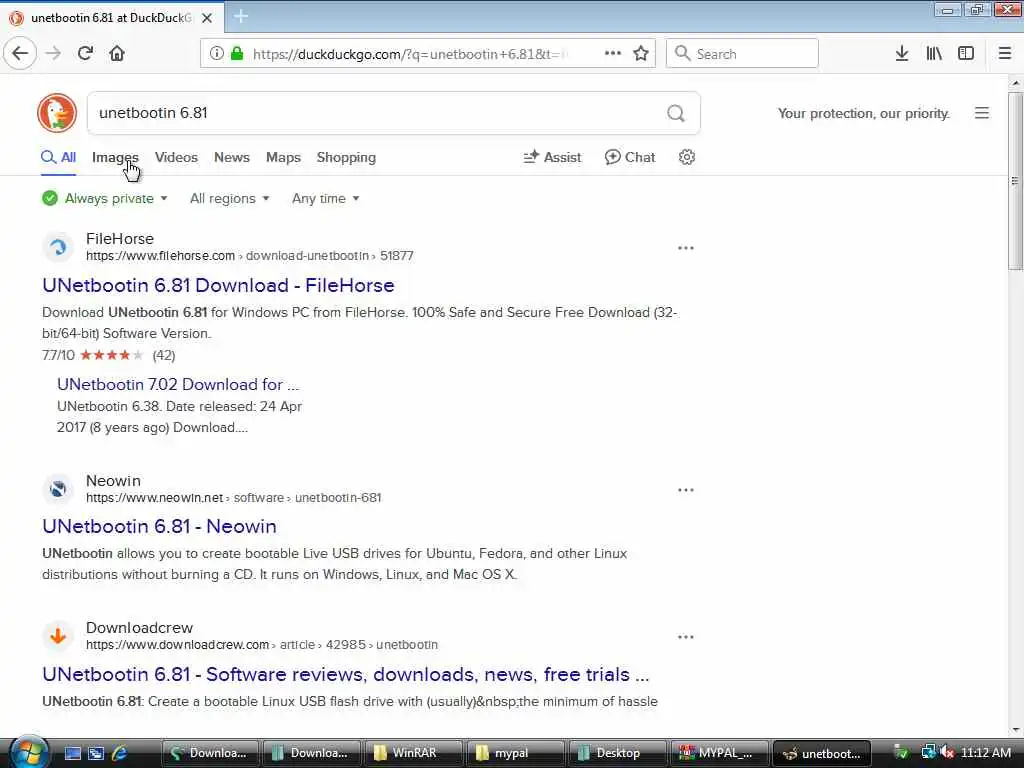
Task: Click Your protection, our priority text
Action: click(863, 114)
